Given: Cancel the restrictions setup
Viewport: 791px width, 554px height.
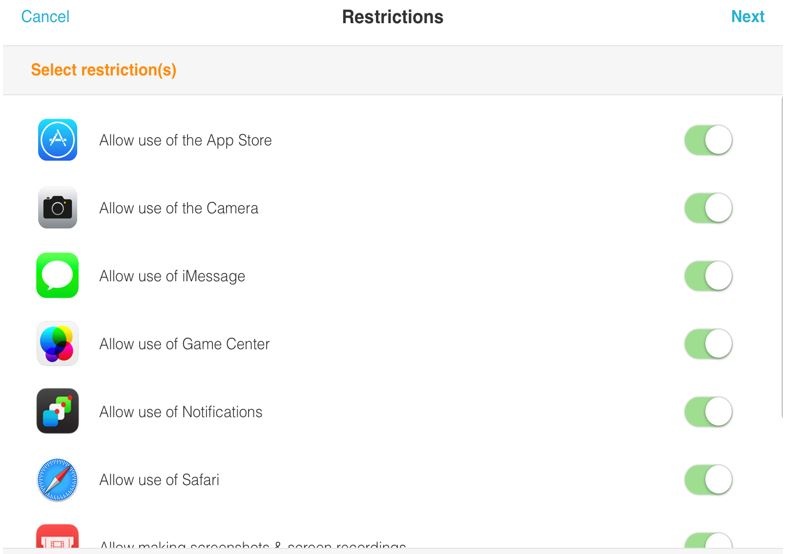Looking at the screenshot, I should click(45, 17).
